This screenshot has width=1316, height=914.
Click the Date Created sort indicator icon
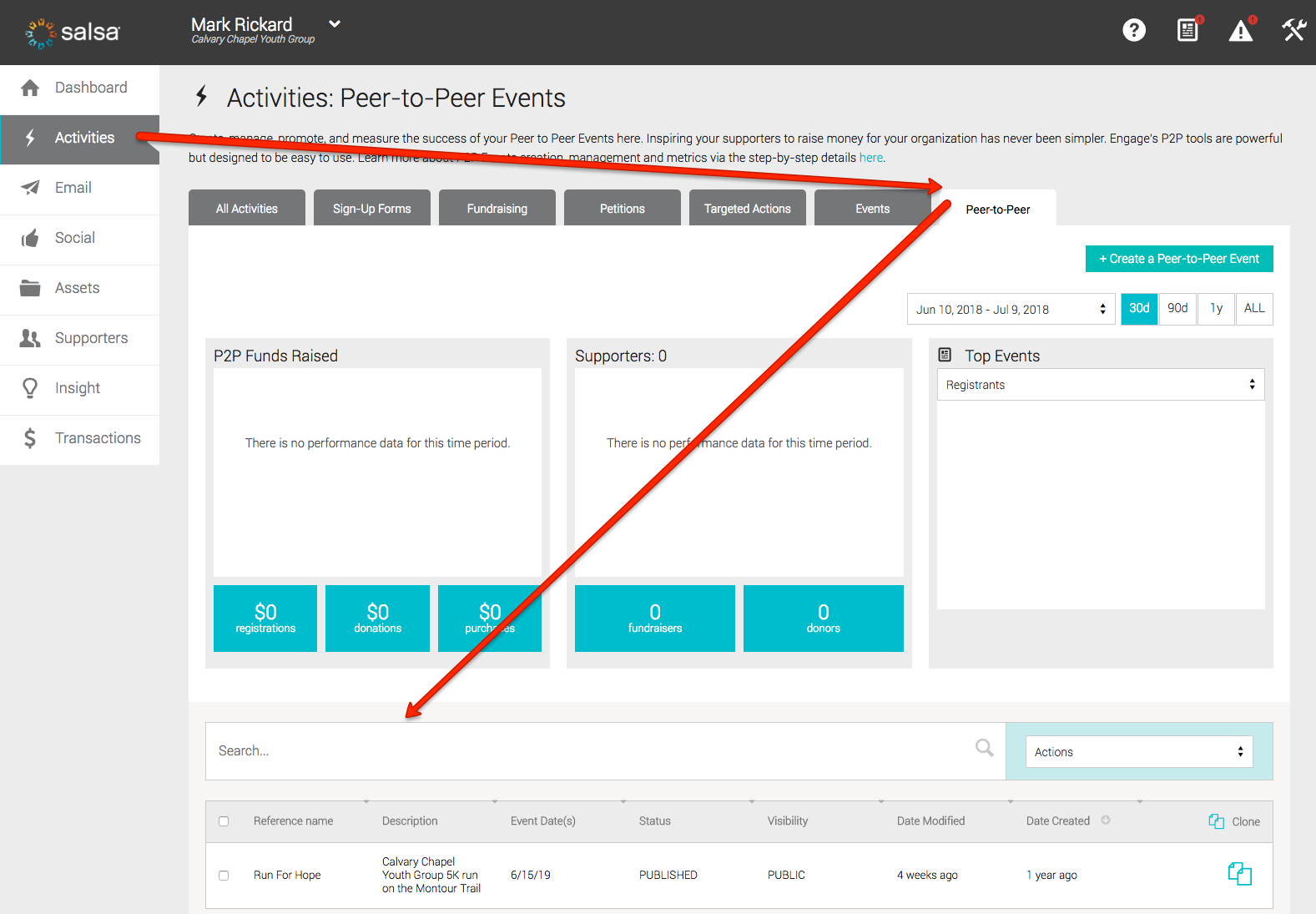[1106, 821]
